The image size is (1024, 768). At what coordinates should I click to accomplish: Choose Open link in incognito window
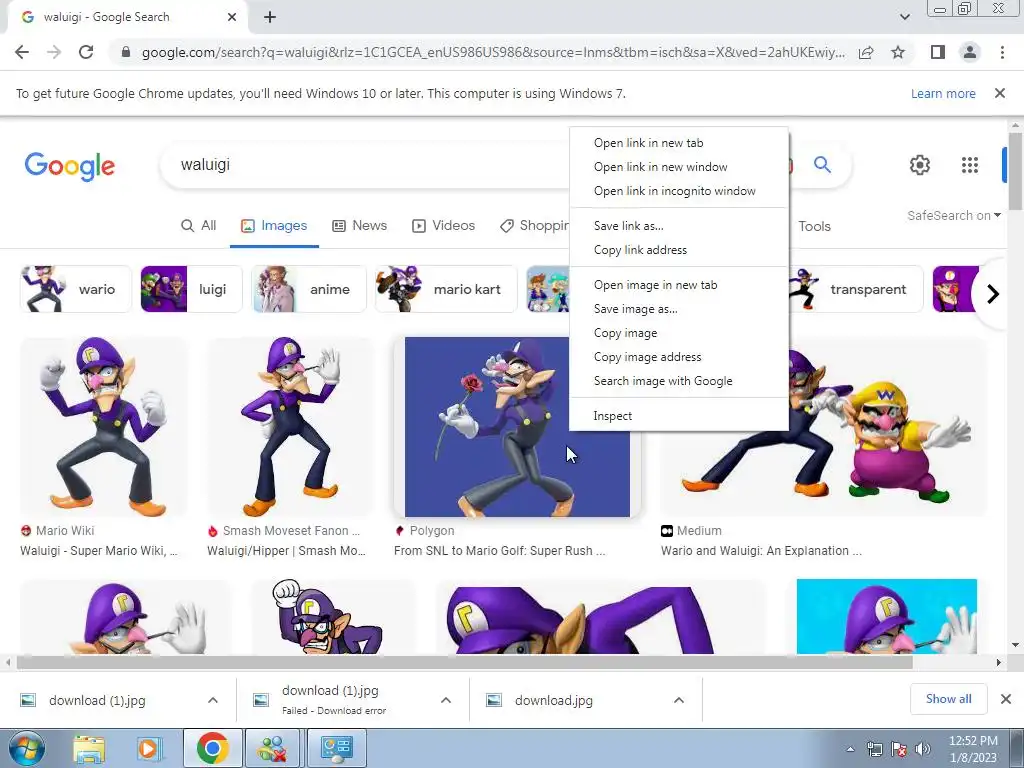click(x=679, y=191)
